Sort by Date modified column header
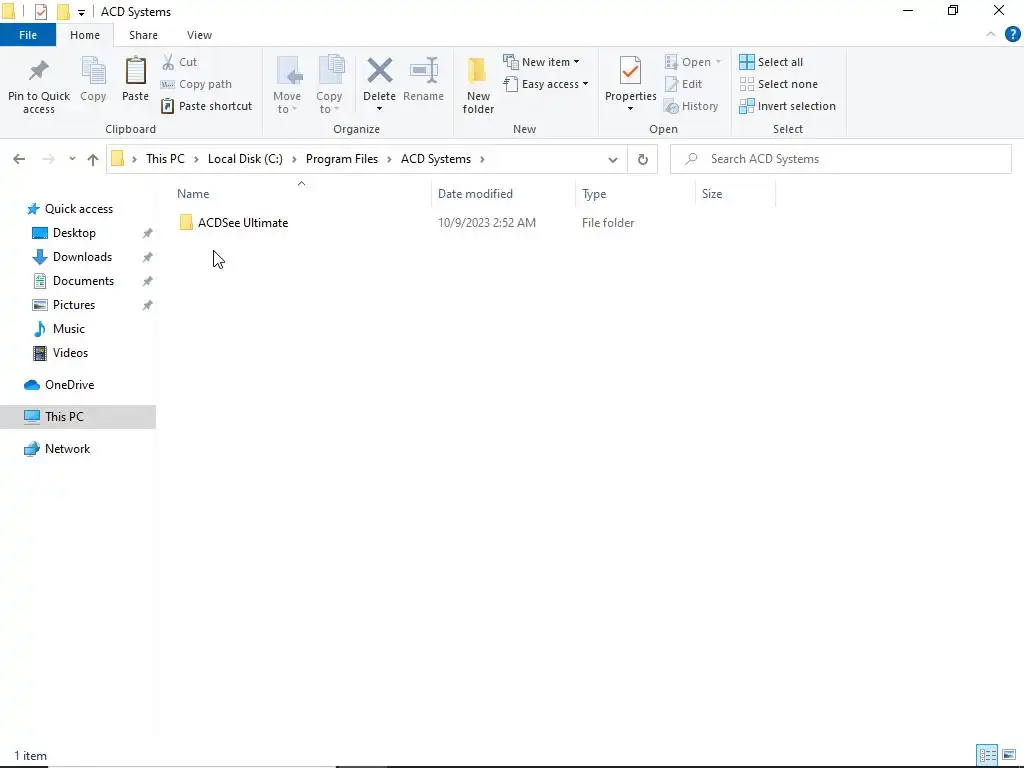 tap(503, 194)
